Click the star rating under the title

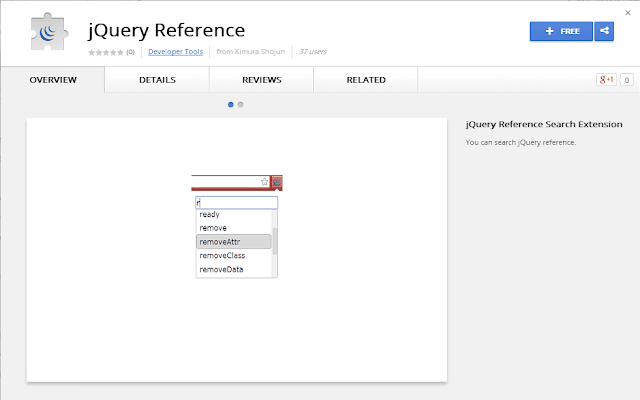tap(106, 52)
